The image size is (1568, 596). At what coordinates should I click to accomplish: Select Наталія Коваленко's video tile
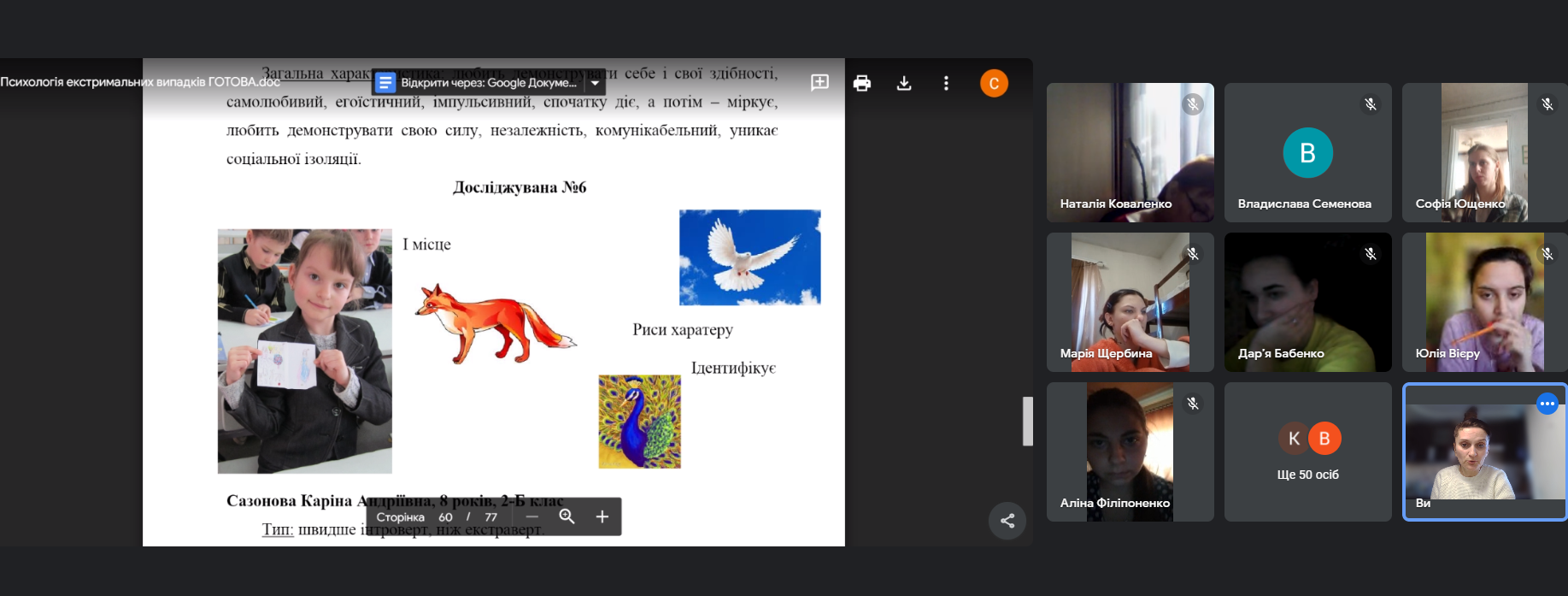1130,152
